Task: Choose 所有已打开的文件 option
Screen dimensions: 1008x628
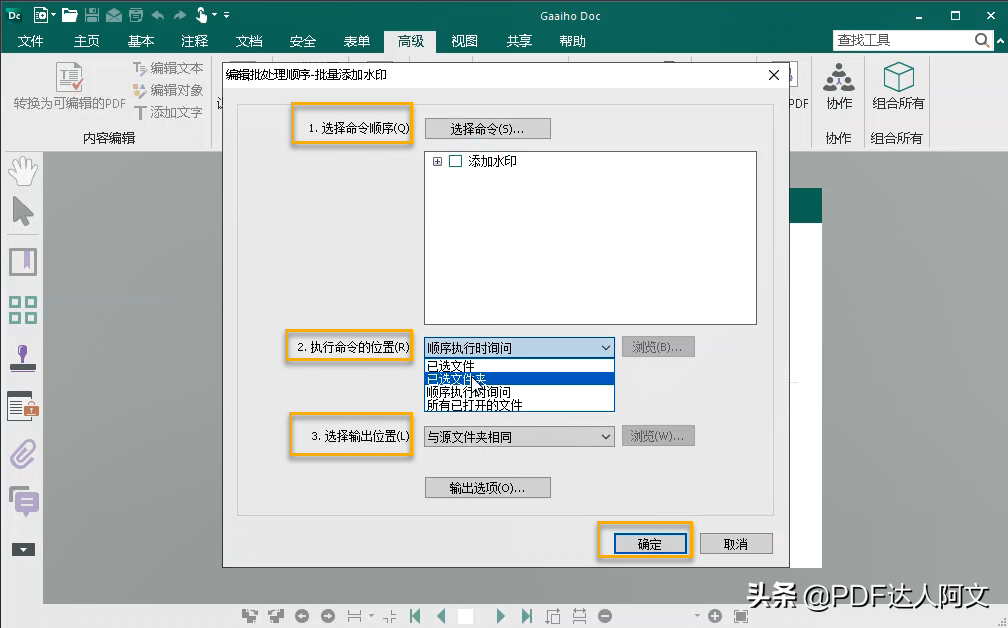Action: point(519,405)
